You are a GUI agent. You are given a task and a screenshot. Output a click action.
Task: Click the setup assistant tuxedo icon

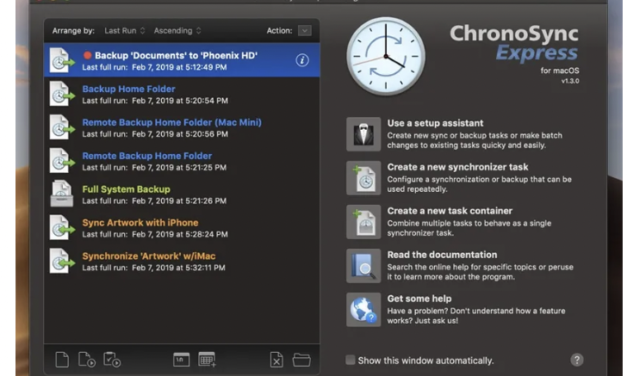[363, 134]
